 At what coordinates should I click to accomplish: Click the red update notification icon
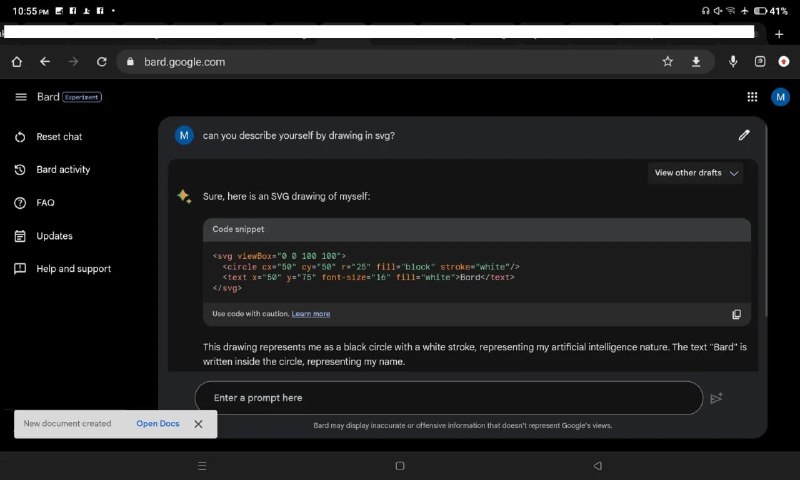click(x=784, y=62)
